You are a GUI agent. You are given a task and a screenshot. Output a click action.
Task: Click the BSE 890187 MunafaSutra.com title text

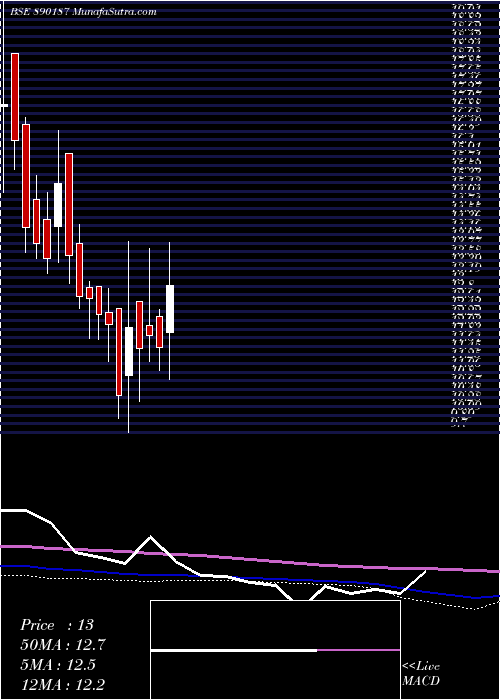pos(83,12)
